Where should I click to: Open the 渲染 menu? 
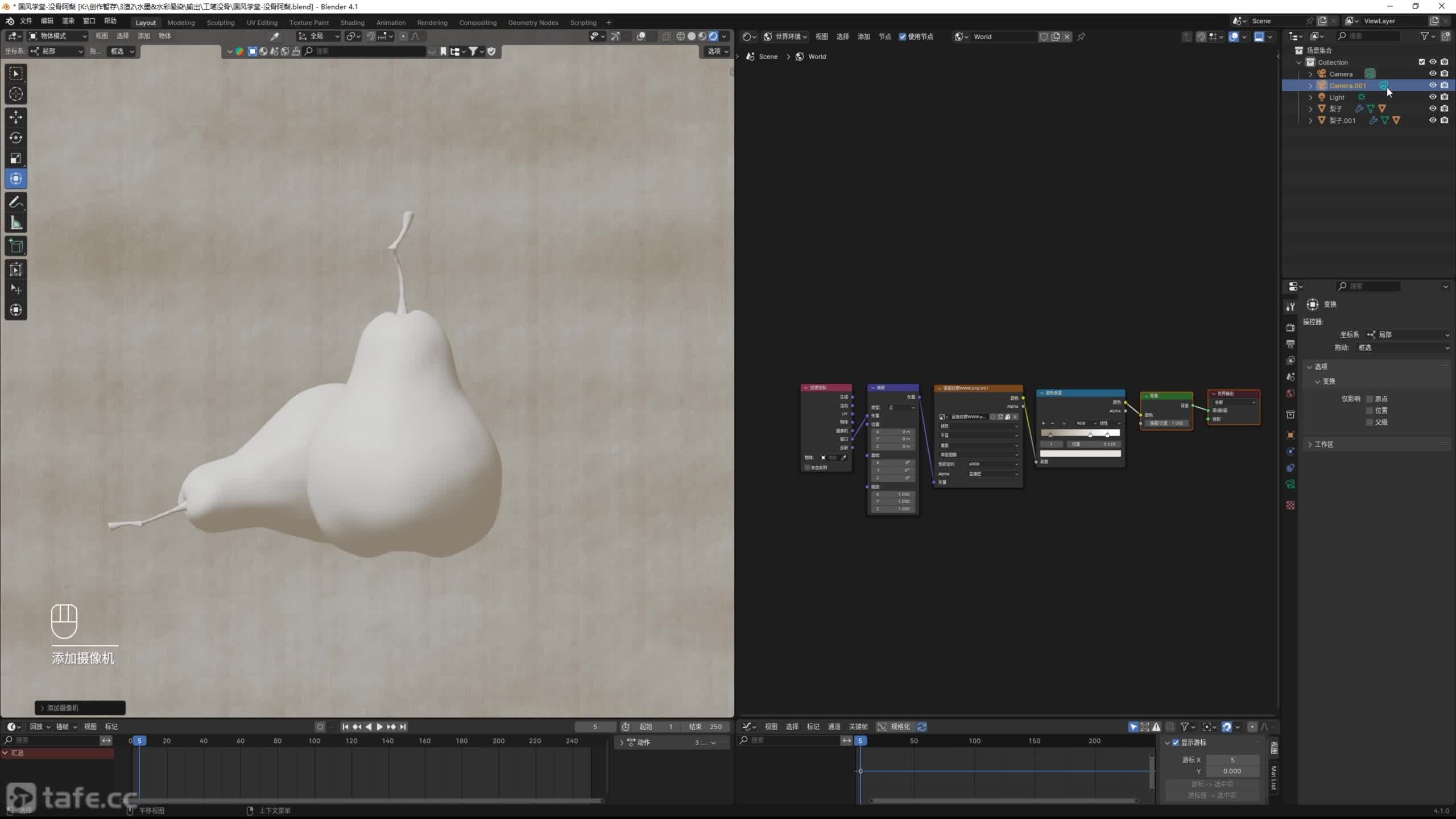(68, 21)
